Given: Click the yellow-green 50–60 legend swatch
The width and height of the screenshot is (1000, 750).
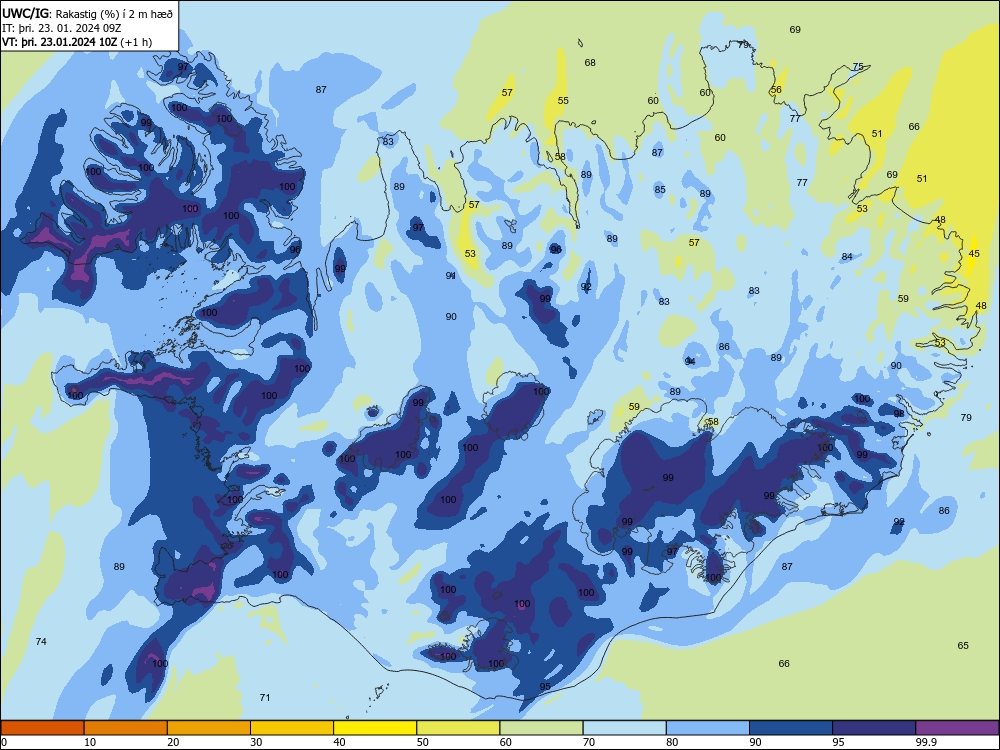Looking at the screenshot, I should [459, 728].
